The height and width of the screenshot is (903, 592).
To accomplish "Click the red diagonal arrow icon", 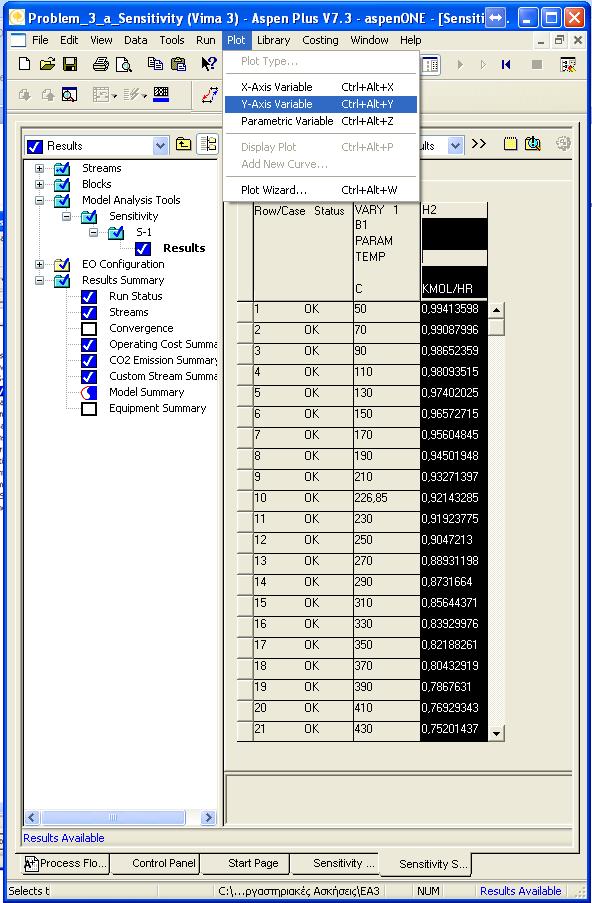I will pyautogui.click(x=210, y=94).
